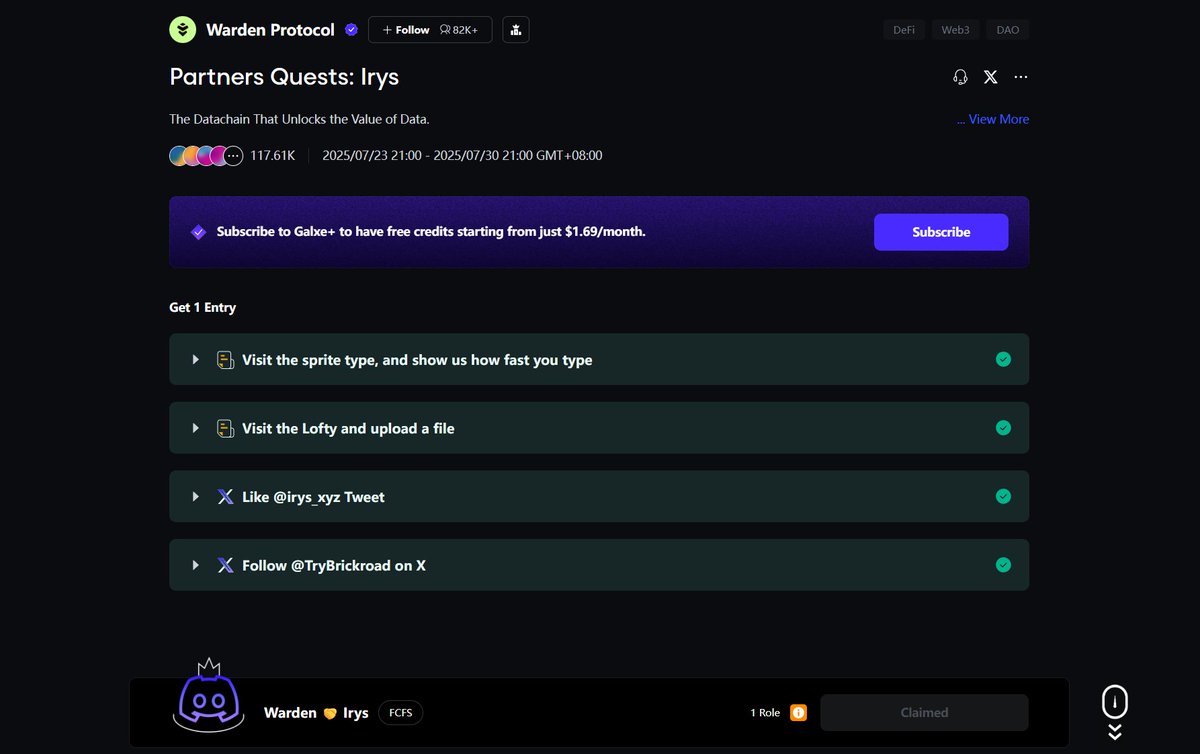Click the 'Warden 🤝 Irys' reward name
The width and height of the screenshot is (1200, 754).
pyautogui.click(x=316, y=713)
